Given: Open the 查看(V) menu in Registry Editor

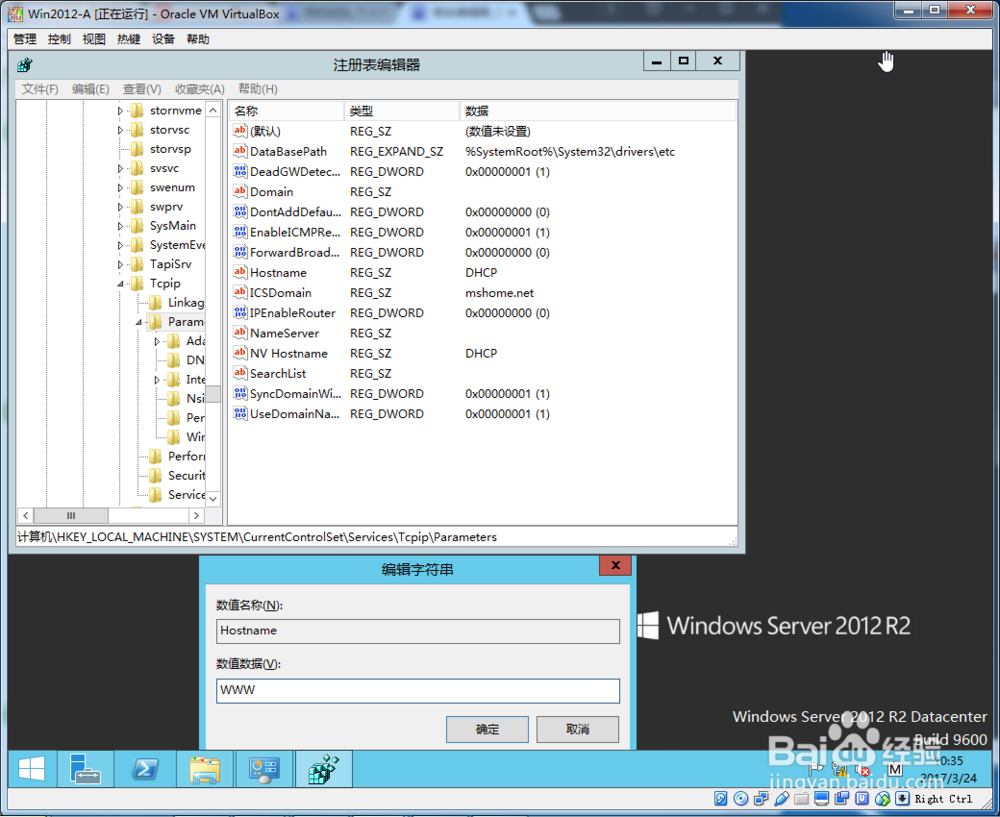Looking at the screenshot, I should pos(142,89).
